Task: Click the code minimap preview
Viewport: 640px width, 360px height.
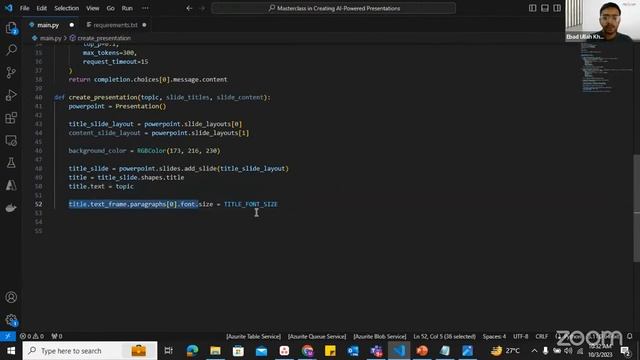Action: tap(605, 67)
